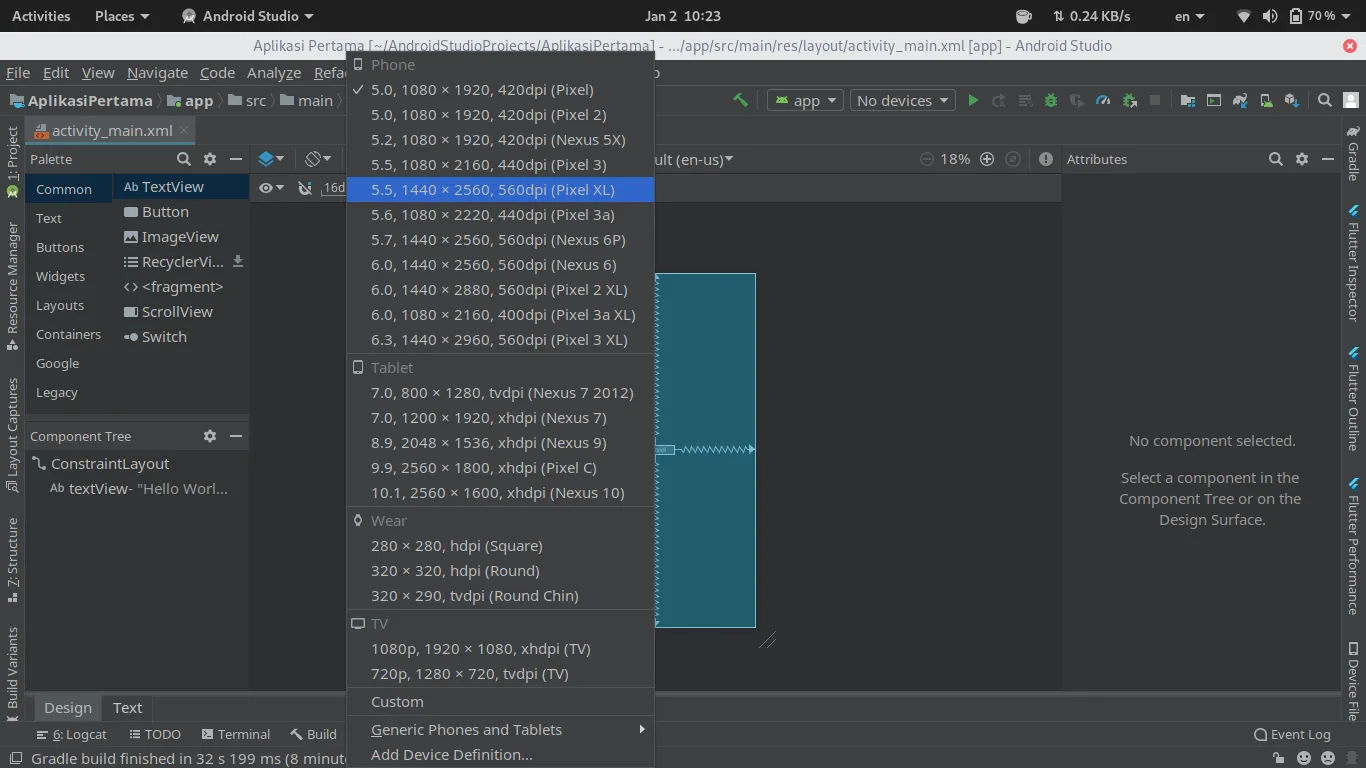Open the SDK Manager icon
This screenshot has height=768, width=1366.
[x=1292, y=100]
